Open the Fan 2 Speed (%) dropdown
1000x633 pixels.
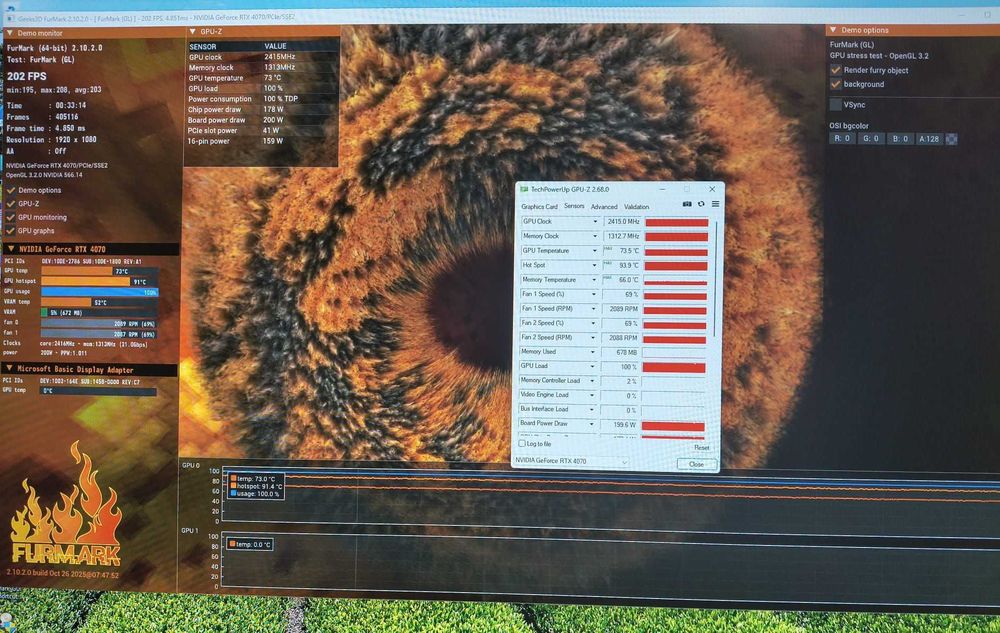593,323
